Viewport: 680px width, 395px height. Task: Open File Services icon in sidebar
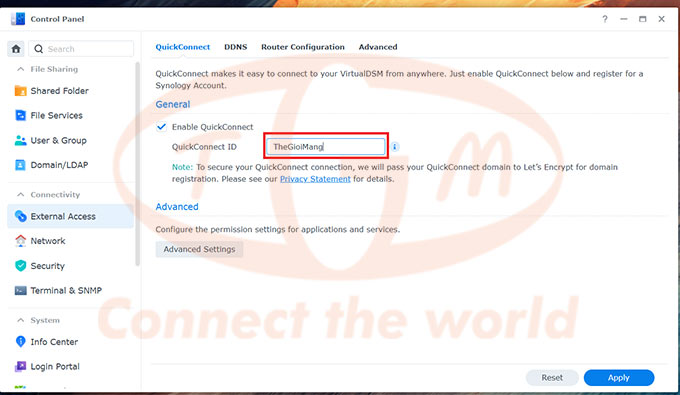click(x=20, y=115)
